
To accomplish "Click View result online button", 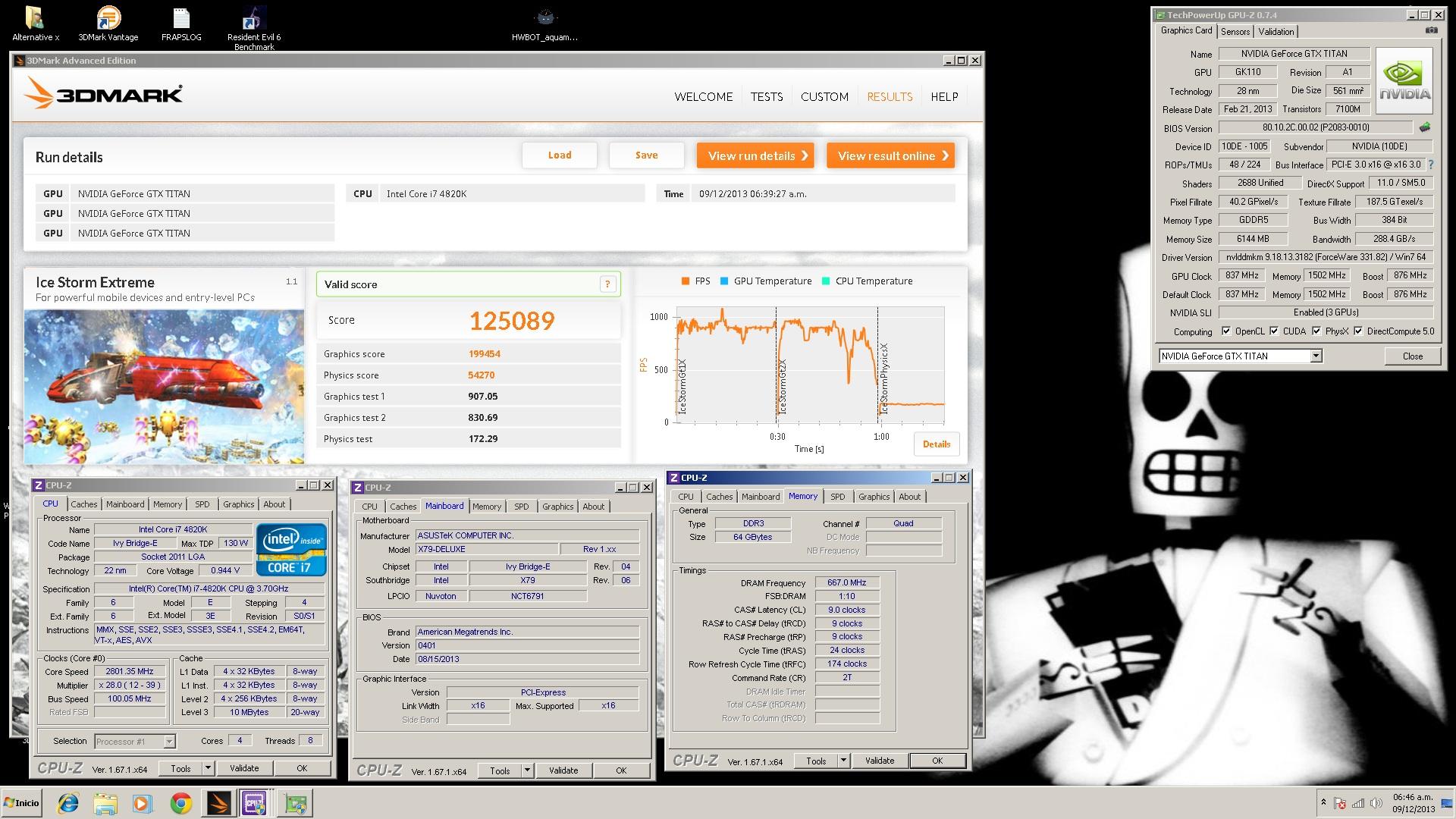I will click(x=890, y=155).
